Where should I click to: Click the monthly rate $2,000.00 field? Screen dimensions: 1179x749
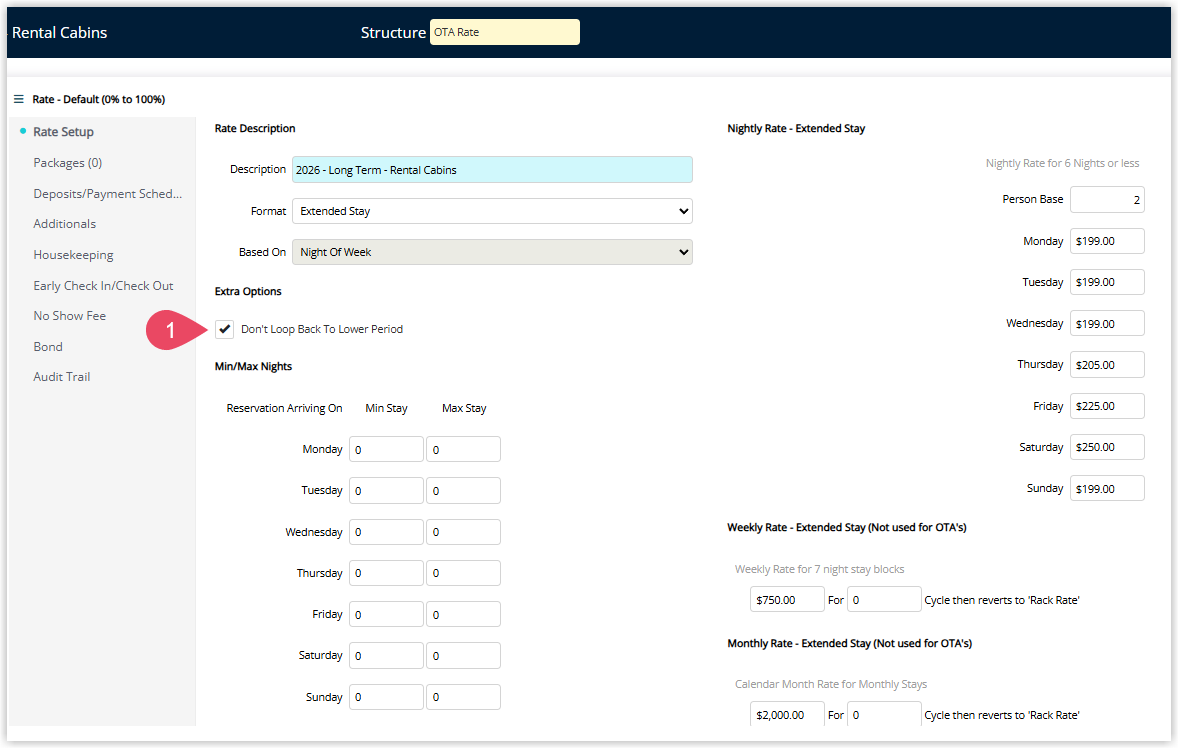point(787,714)
